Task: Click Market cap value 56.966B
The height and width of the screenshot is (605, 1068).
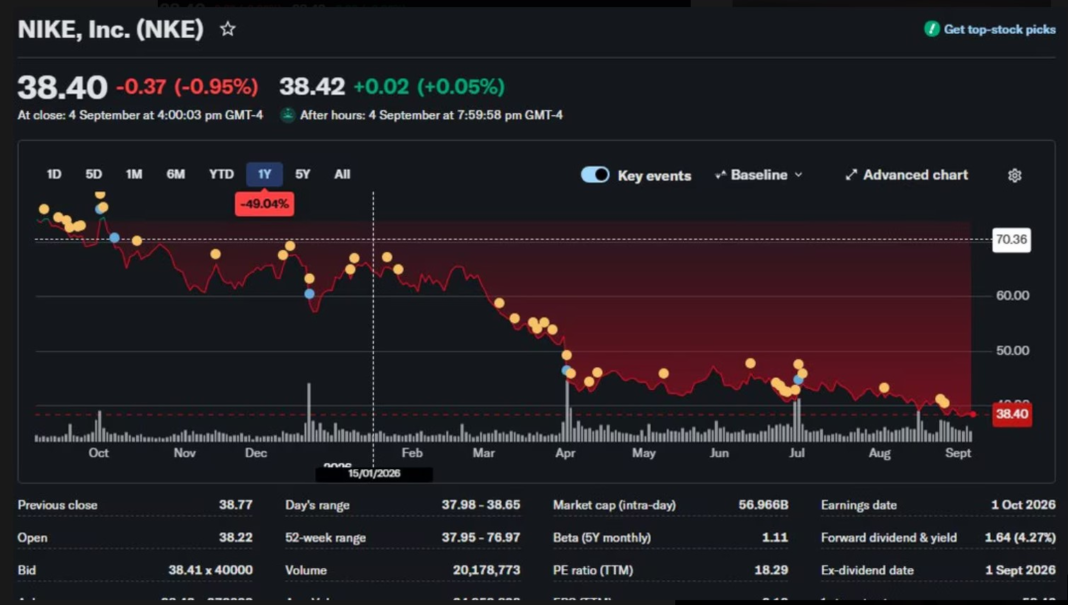Action: pos(764,505)
